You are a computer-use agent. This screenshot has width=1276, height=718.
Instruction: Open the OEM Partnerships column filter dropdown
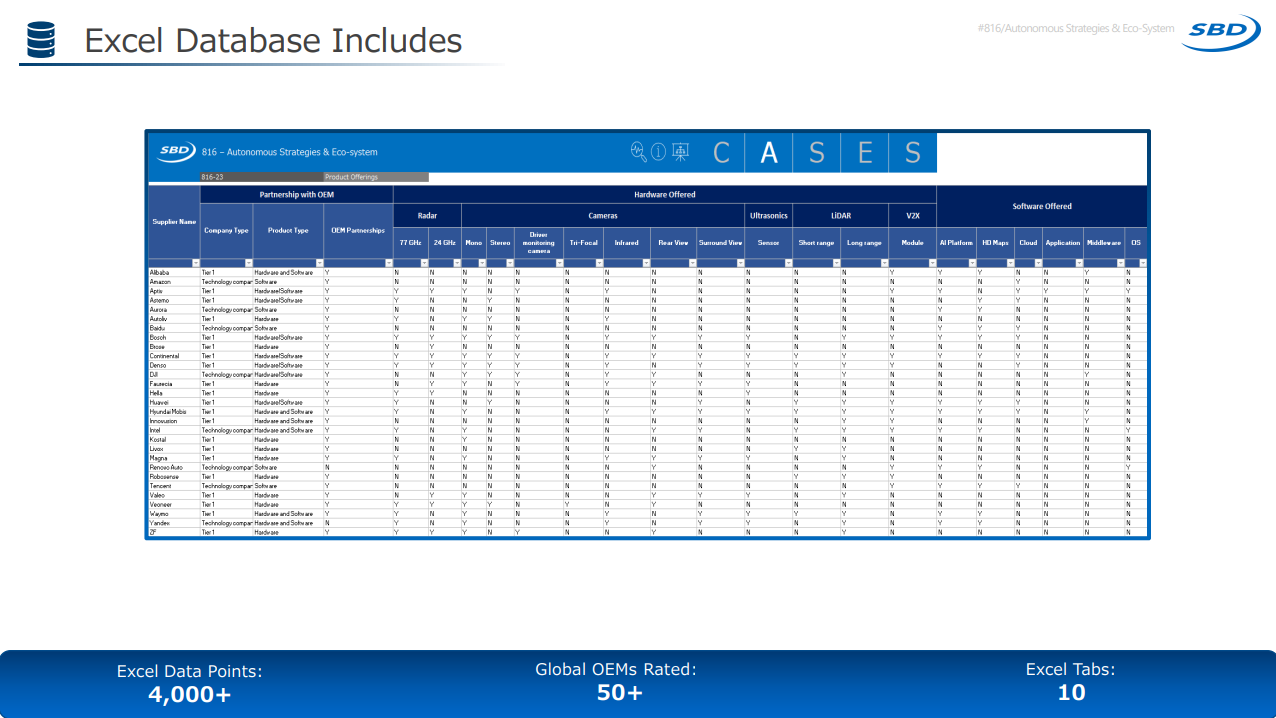(x=389, y=263)
